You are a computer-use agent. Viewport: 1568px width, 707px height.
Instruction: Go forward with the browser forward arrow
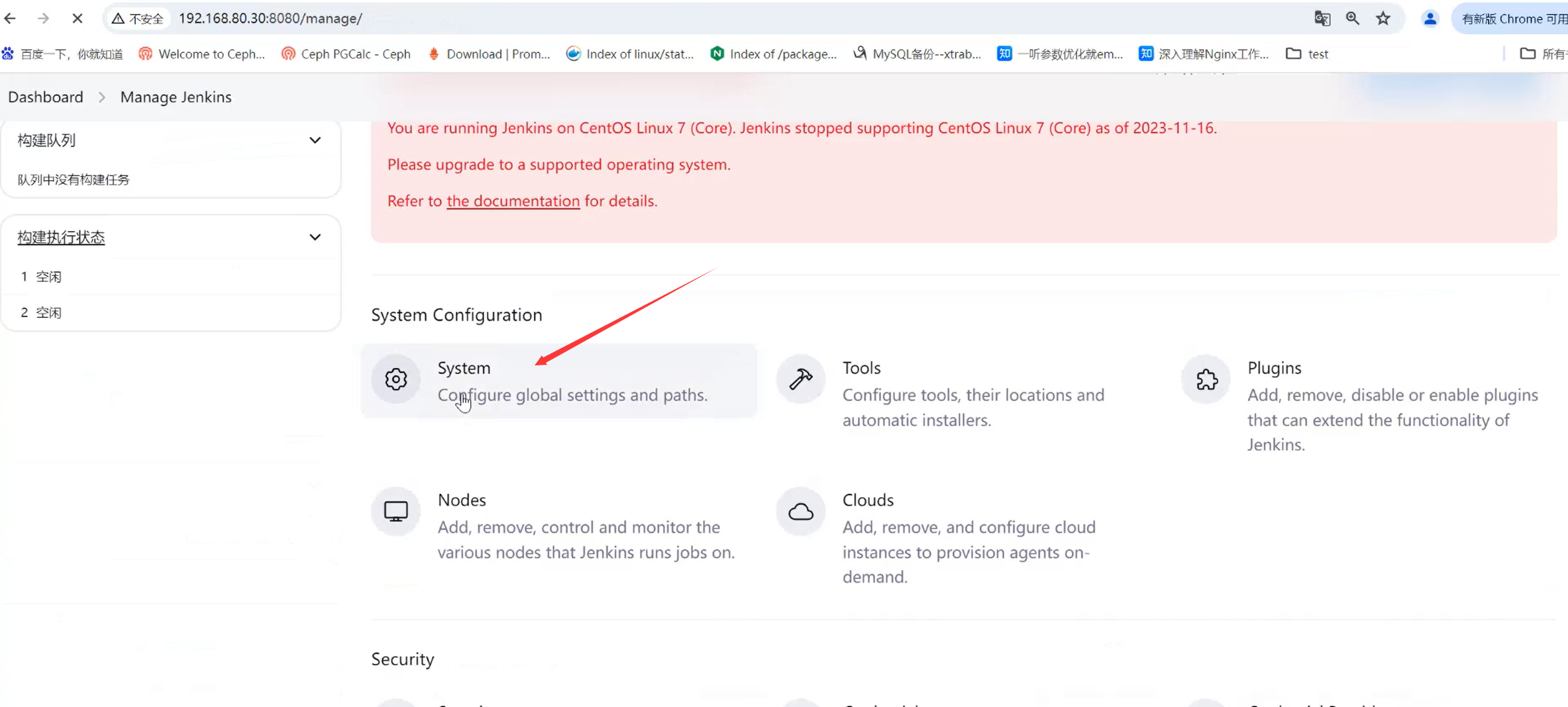point(43,19)
